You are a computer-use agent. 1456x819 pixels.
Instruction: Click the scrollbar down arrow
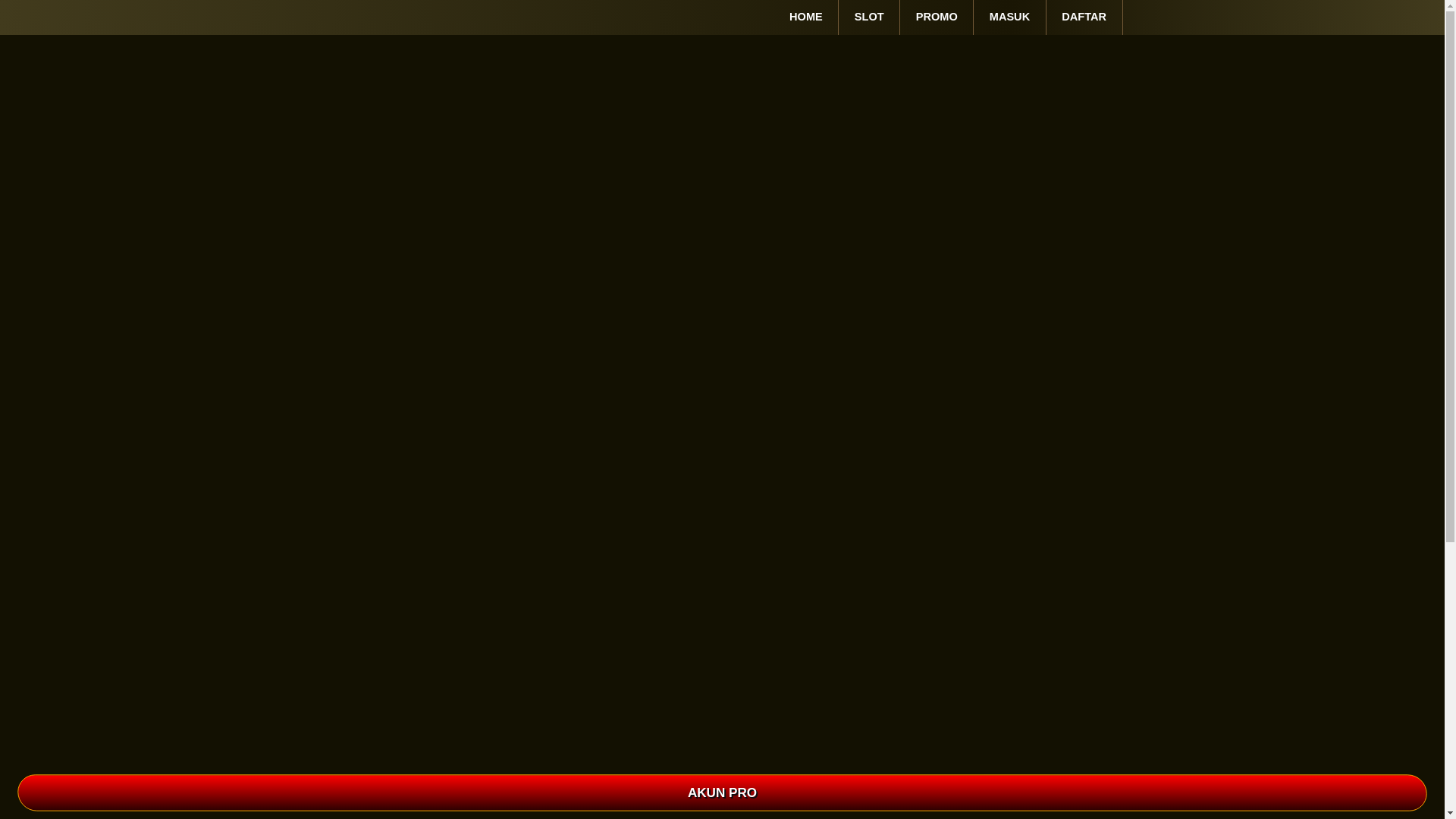(1450, 813)
